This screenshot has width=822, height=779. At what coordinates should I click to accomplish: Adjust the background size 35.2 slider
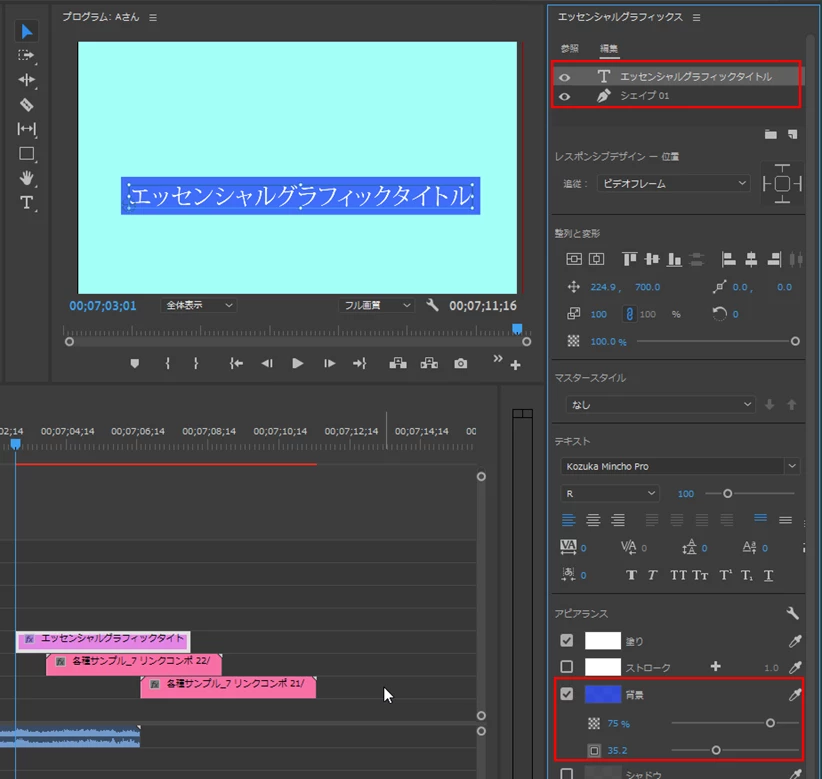pos(716,750)
